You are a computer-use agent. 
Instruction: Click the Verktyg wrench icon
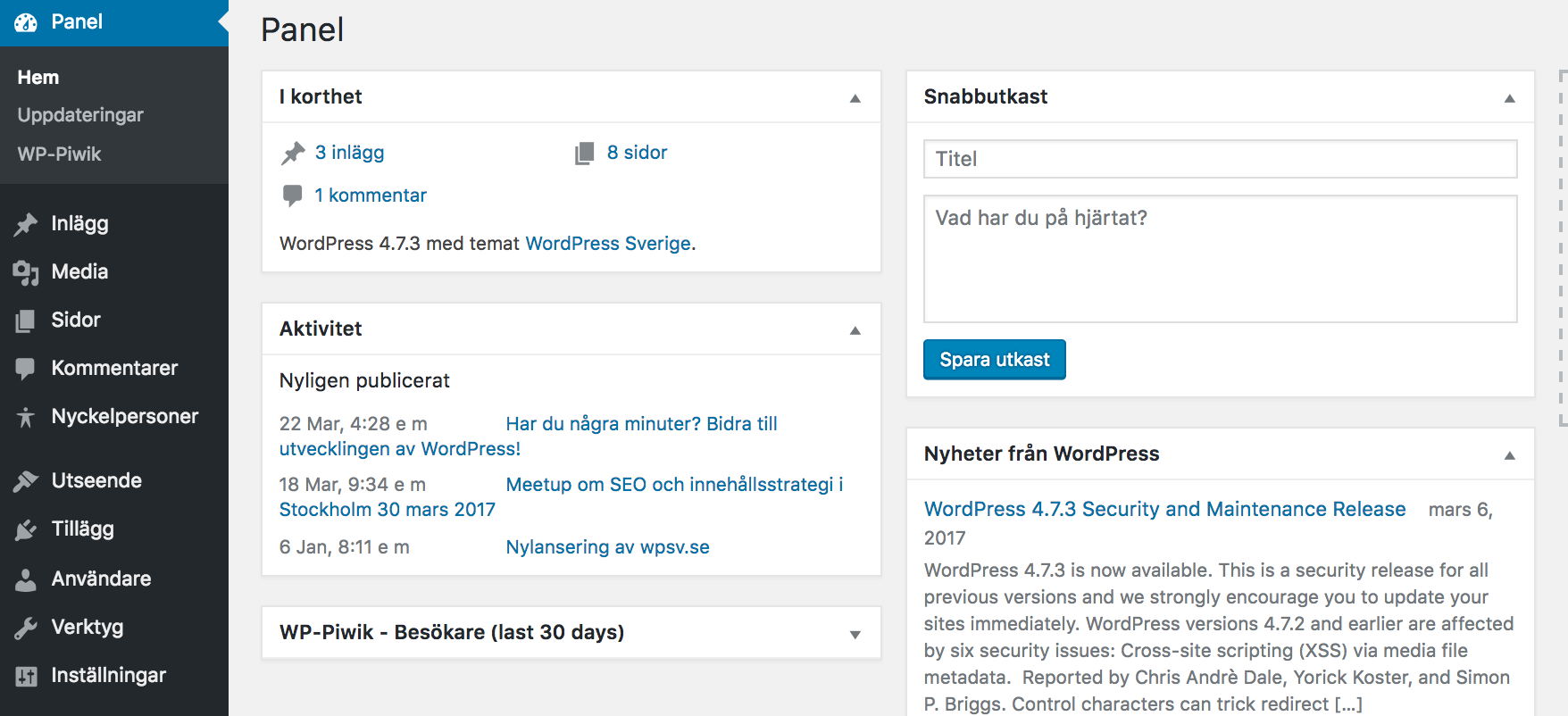[26, 628]
